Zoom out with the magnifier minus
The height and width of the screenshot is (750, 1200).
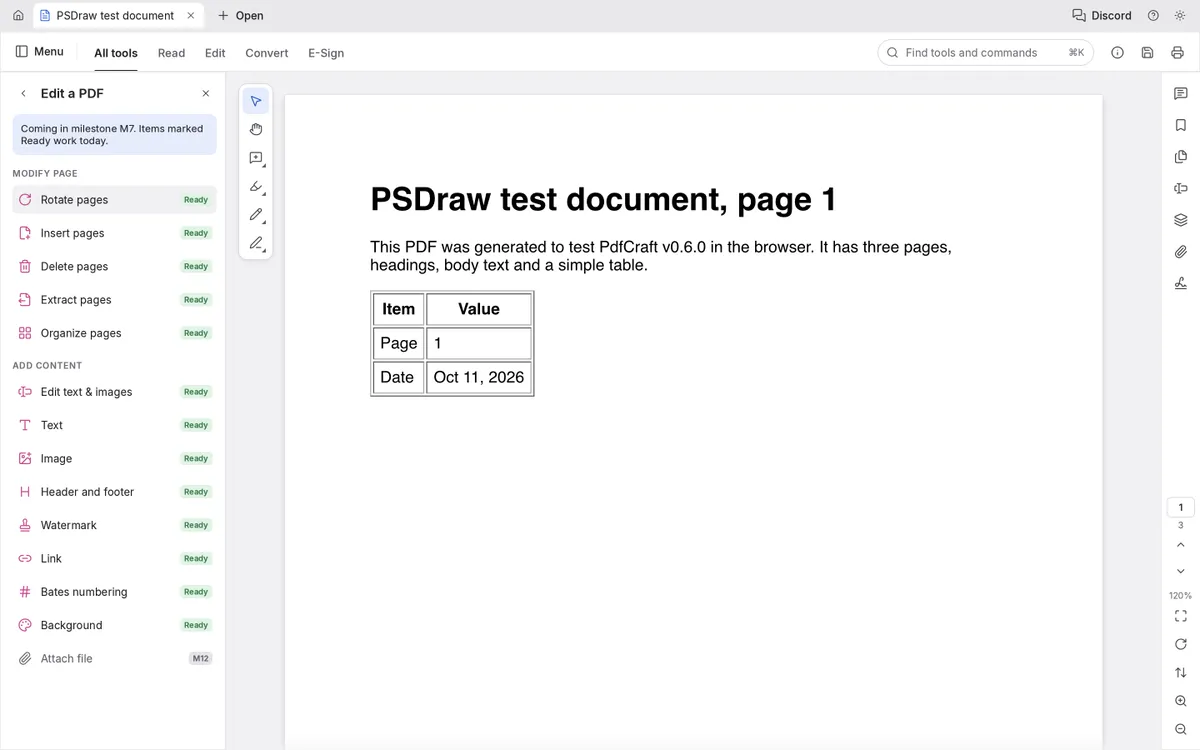pos(1181,729)
